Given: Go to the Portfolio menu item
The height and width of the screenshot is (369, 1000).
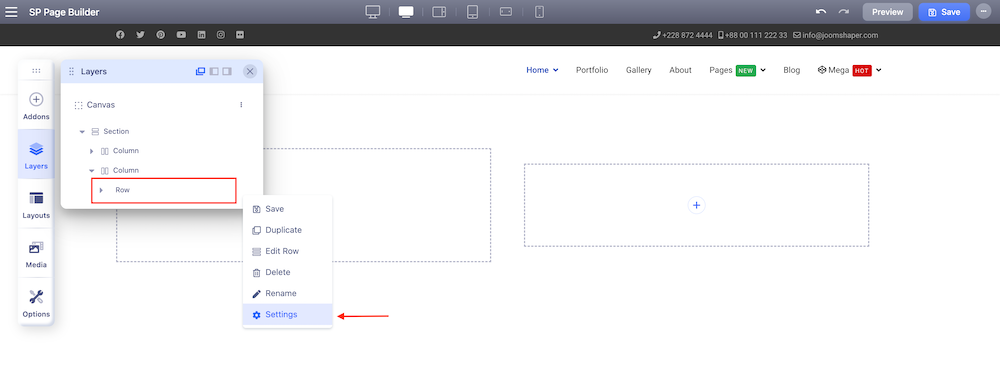Looking at the screenshot, I should pos(592,70).
